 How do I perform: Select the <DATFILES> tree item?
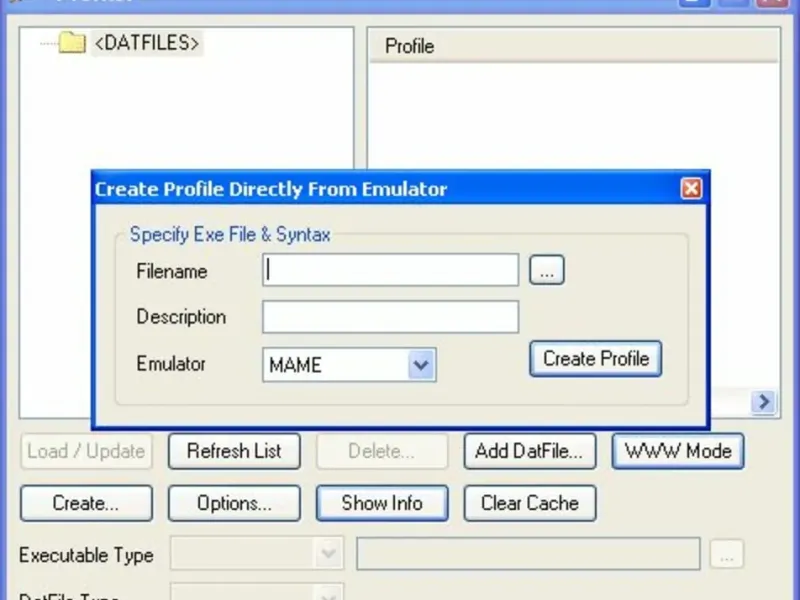coord(147,43)
